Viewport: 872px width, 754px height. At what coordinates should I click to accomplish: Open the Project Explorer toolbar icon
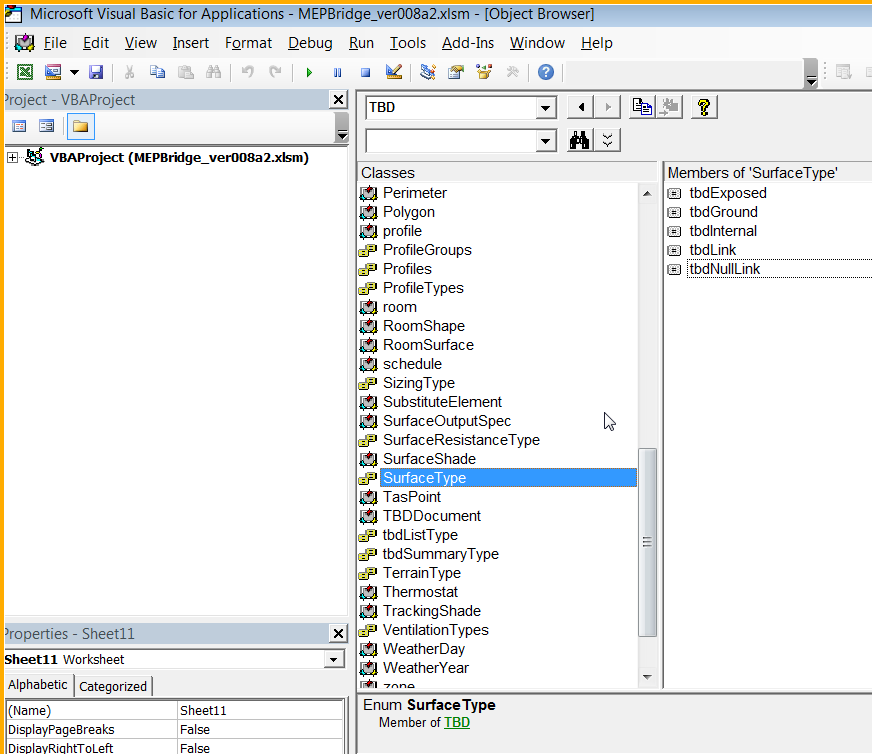point(426,71)
